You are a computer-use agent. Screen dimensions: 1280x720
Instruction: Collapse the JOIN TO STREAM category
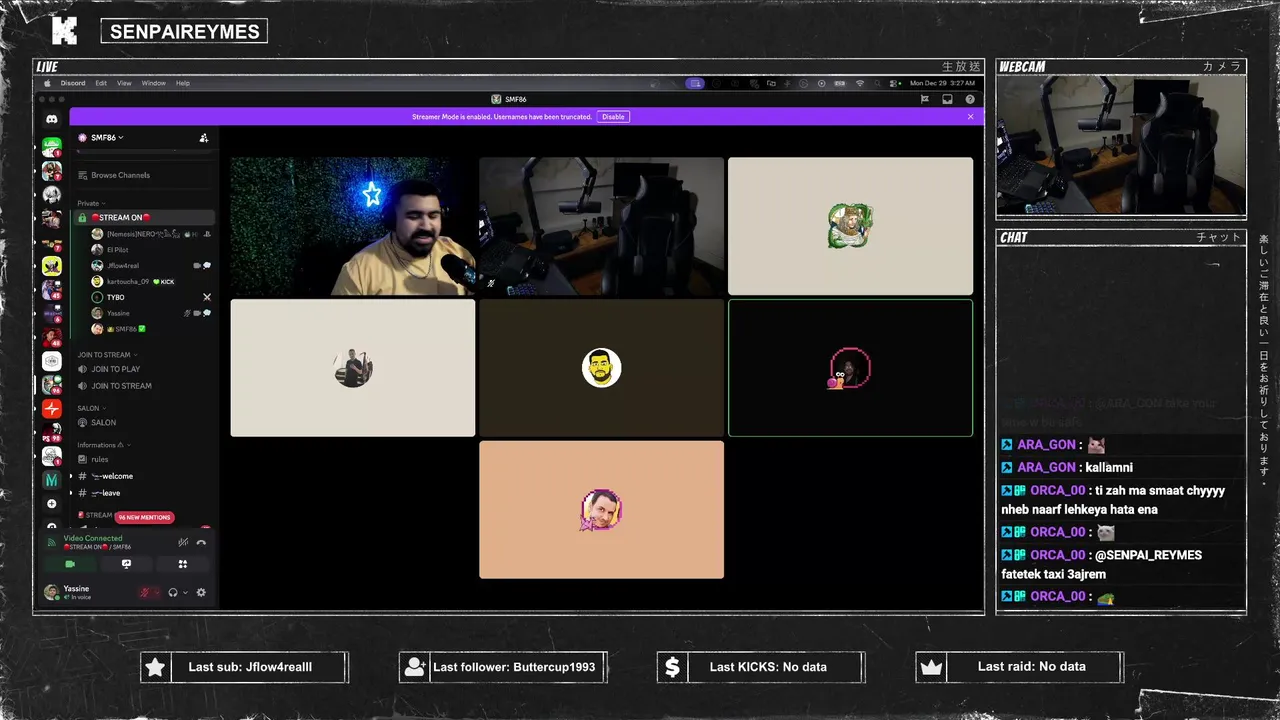tap(107, 355)
